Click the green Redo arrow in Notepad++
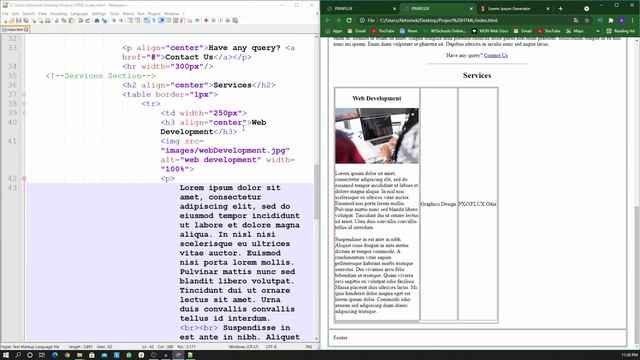The height and width of the screenshot is (360, 640). tap(88, 20)
